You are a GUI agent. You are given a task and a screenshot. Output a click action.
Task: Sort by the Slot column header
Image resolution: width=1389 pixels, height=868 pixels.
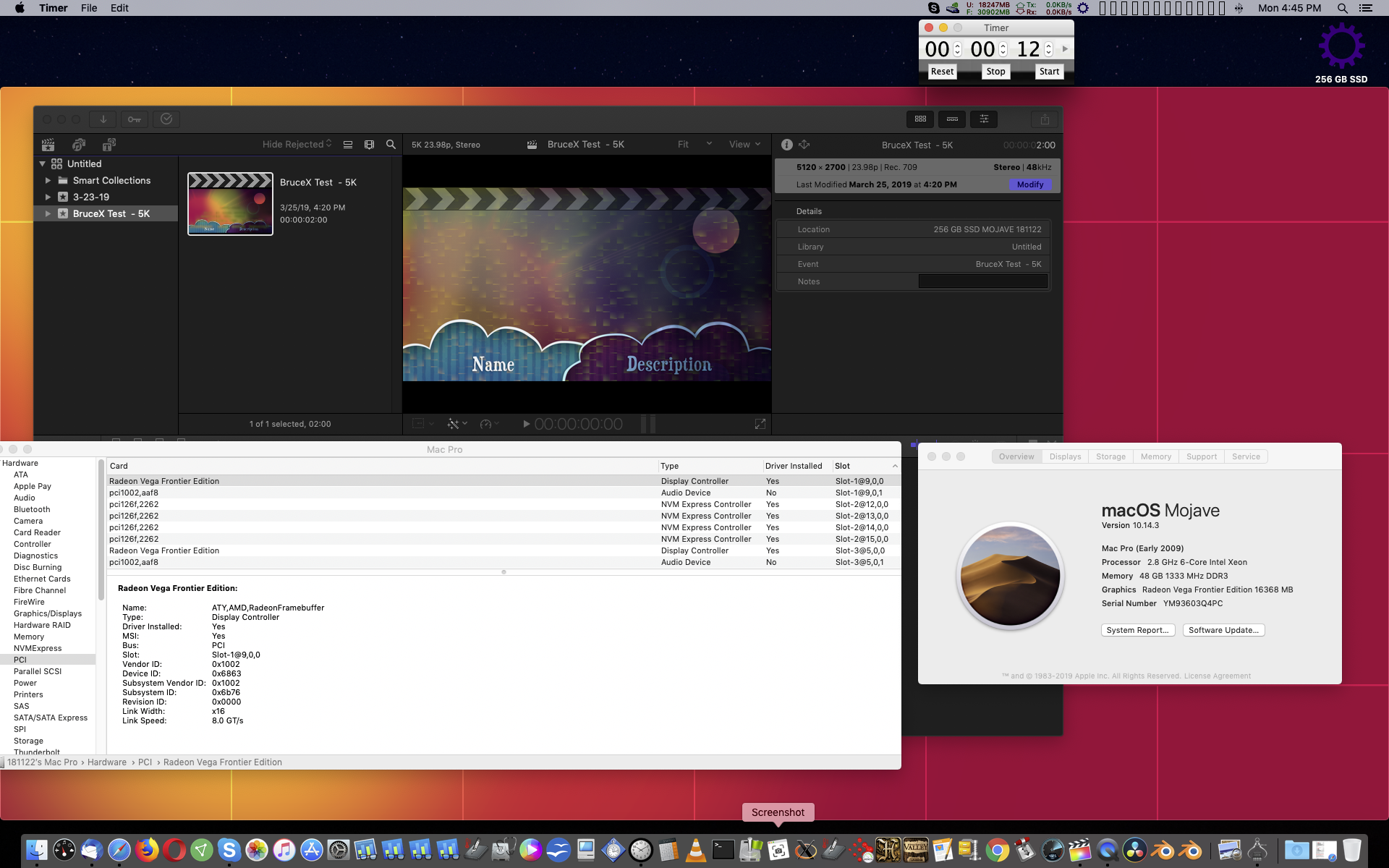pyautogui.click(x=866, y=466)
